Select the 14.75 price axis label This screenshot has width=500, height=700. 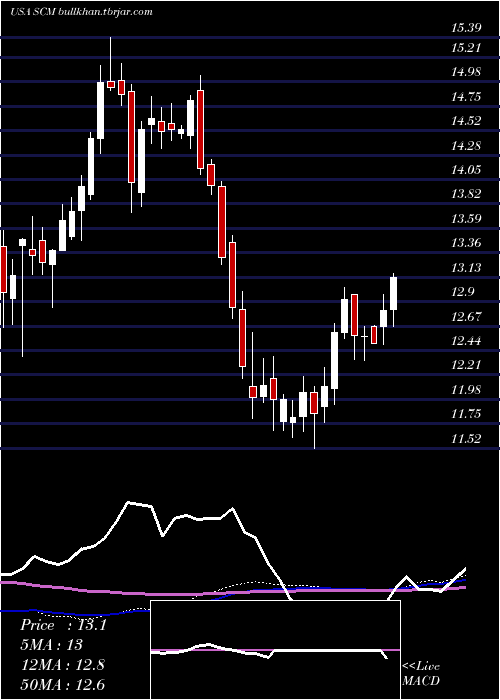[x=466, y=96]
